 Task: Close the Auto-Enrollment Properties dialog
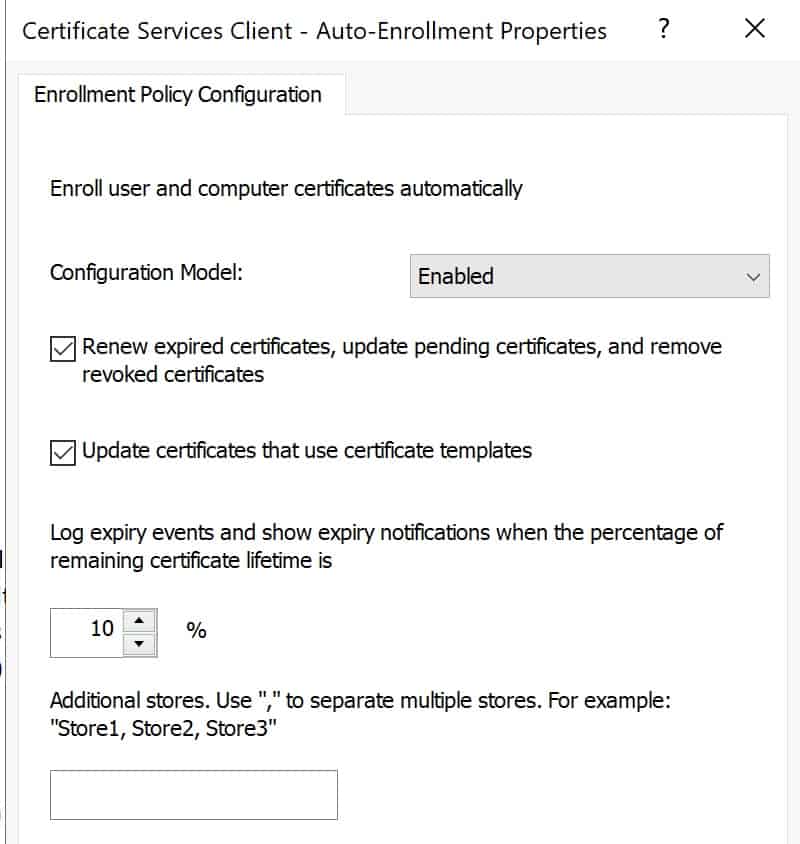coord(755,29)
